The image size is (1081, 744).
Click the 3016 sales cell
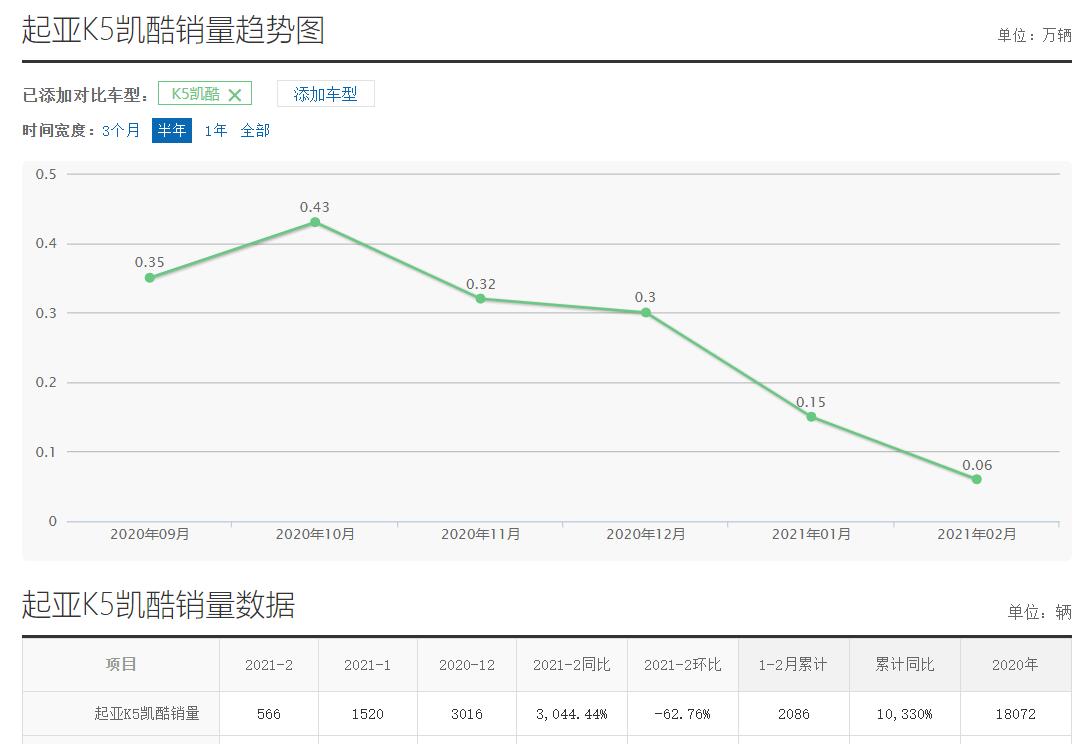click(x=467, y=714)
